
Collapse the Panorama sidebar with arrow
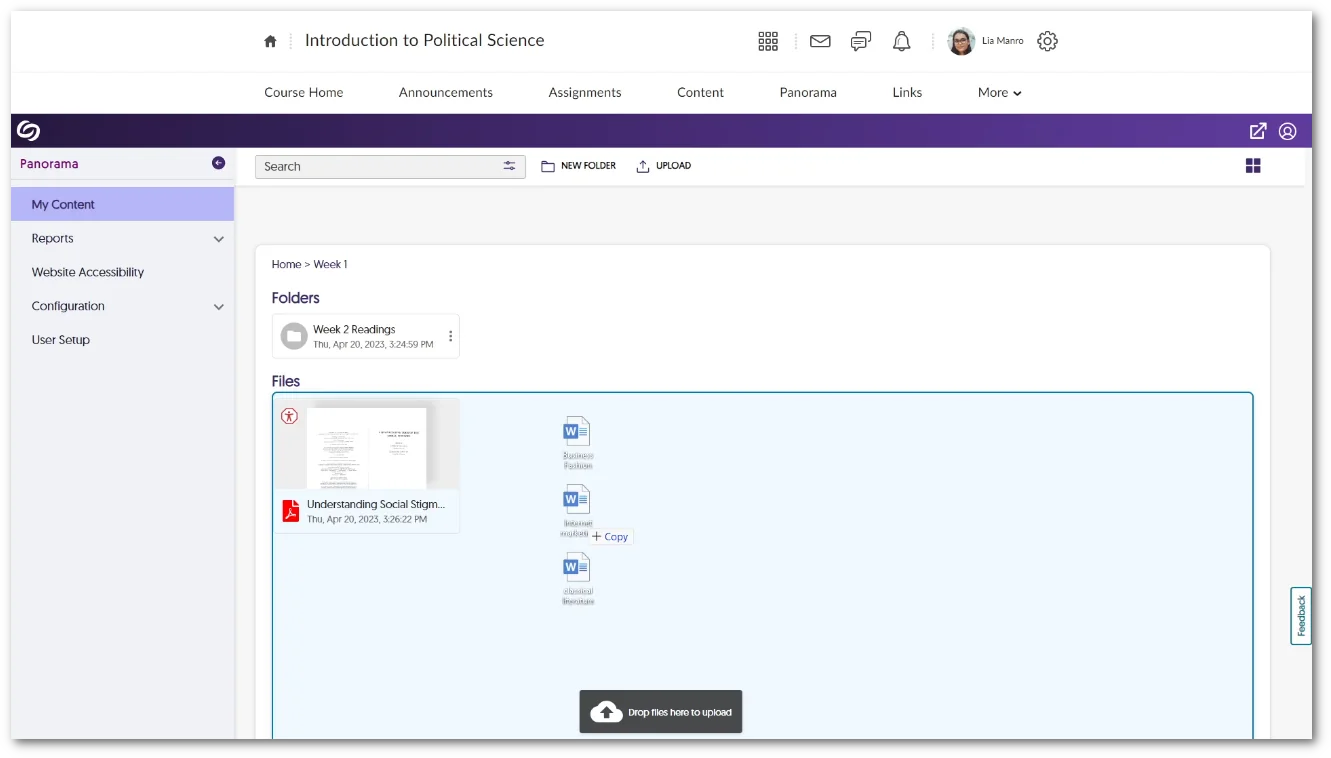(x=218, y=163)
